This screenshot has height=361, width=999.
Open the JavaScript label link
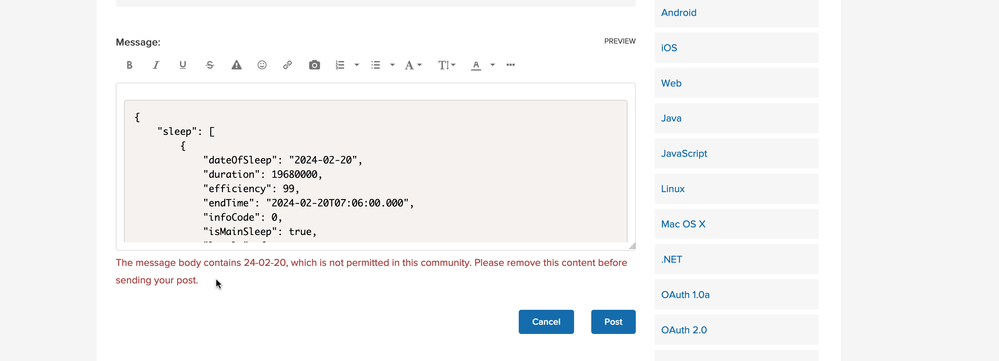pos(684,153)
